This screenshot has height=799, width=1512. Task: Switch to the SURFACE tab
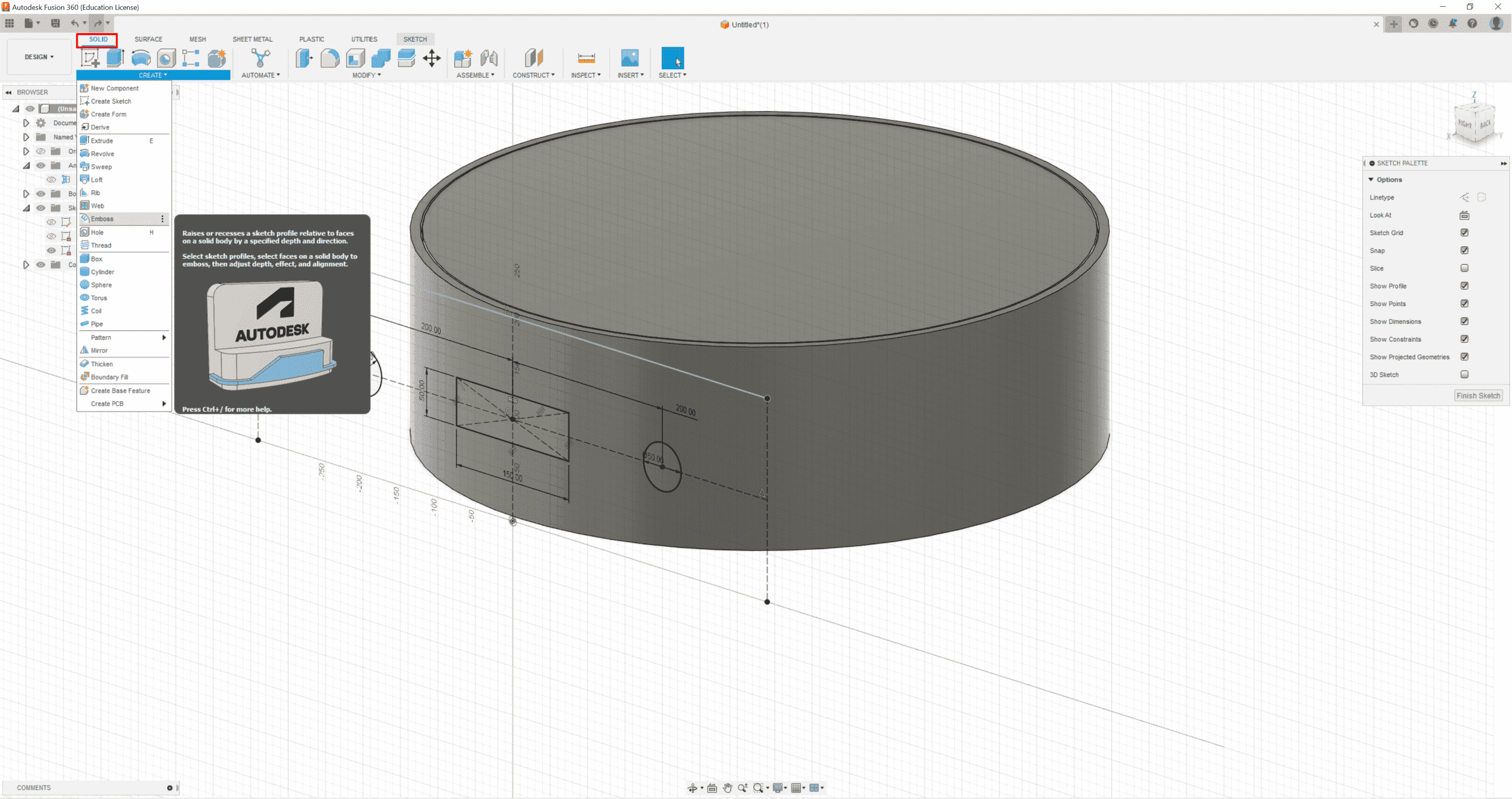point(148,39)
